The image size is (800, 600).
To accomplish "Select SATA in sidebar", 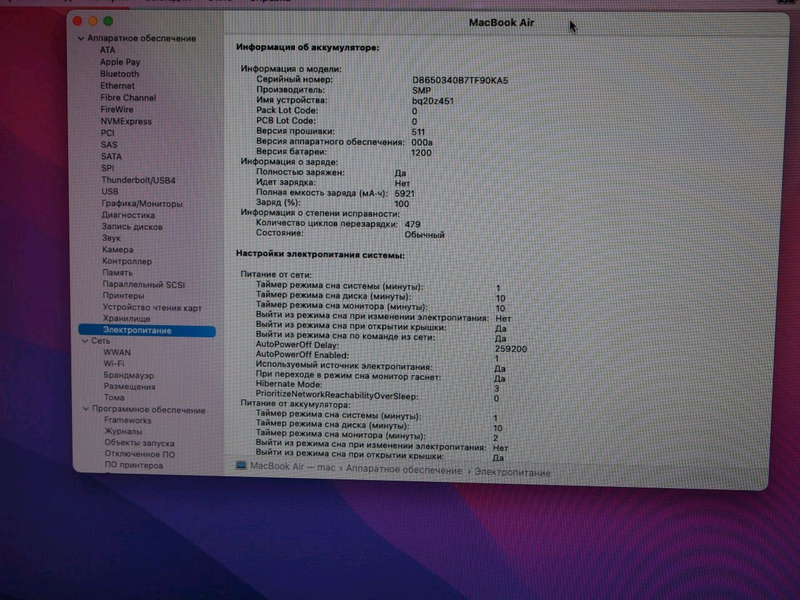I will (x=111, y=156).
